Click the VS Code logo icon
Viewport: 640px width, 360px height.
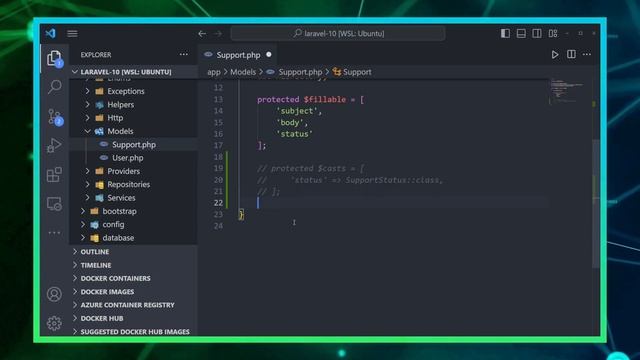[51, 33]
